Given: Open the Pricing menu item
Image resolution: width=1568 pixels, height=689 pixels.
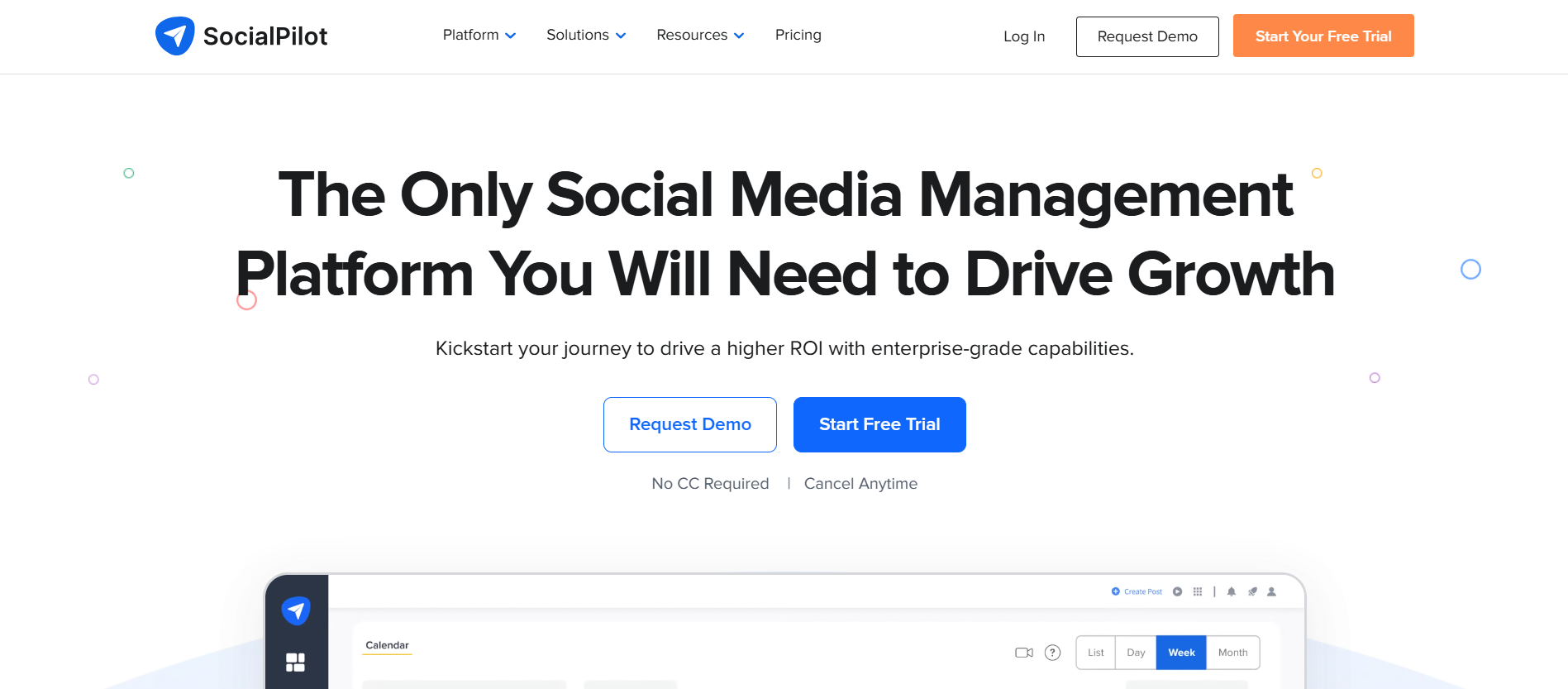Looking at the screenshot, I should point(797,35).
